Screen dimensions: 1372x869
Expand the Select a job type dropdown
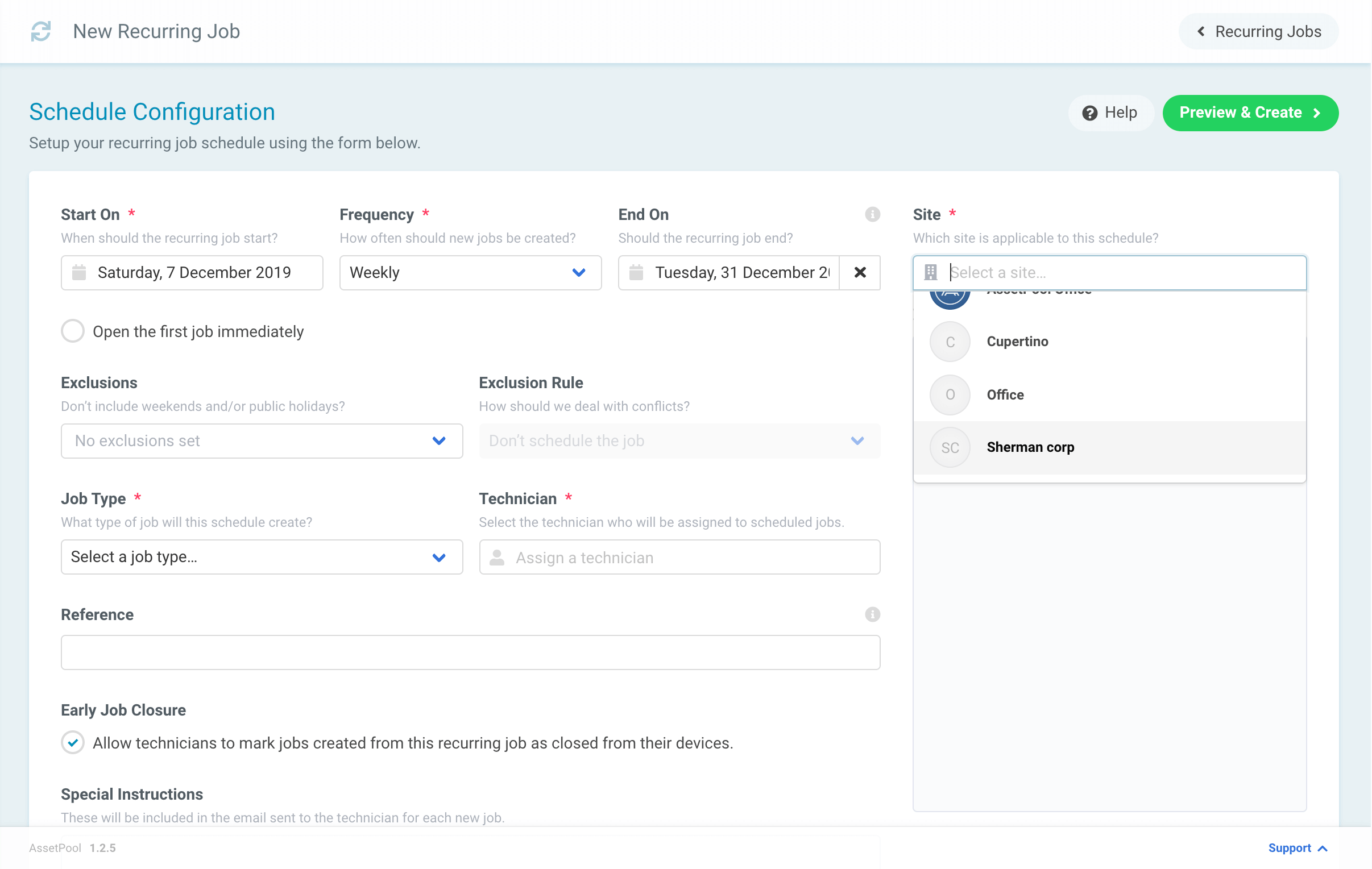coord(262,556)
